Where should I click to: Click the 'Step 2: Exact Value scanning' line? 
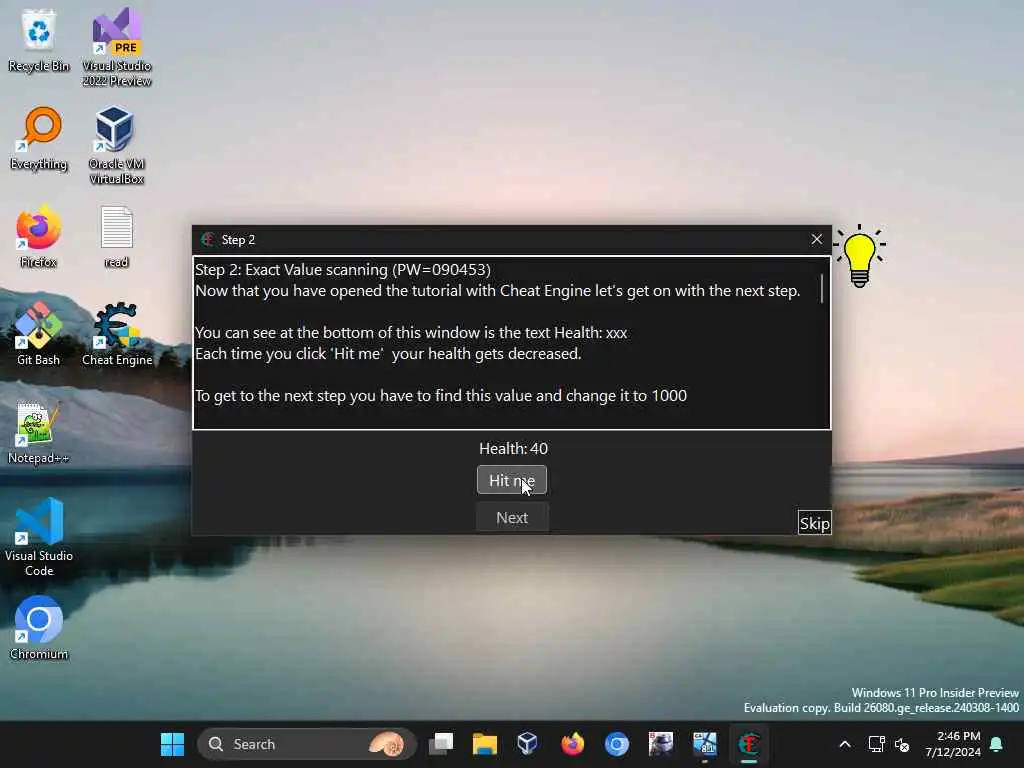tap(343, 270)
